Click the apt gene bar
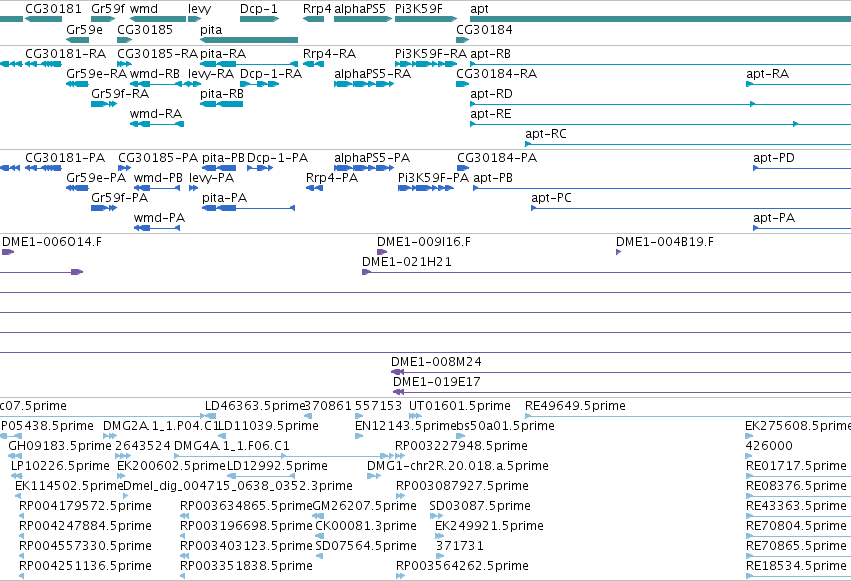Screen dimensions: 851x581 [x=661, y=19]
